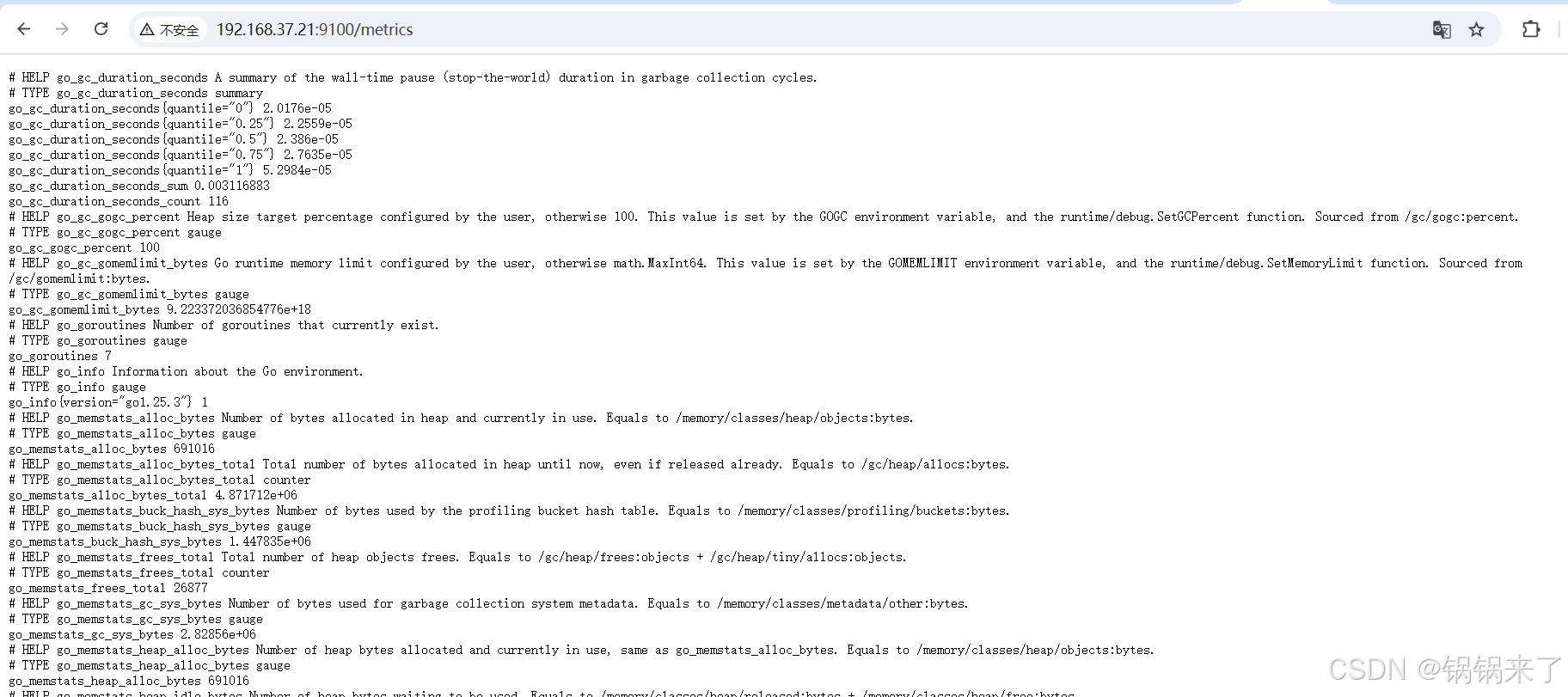Click the line 'go_gc_duration_seconds_count 116'

pos(119,201)
